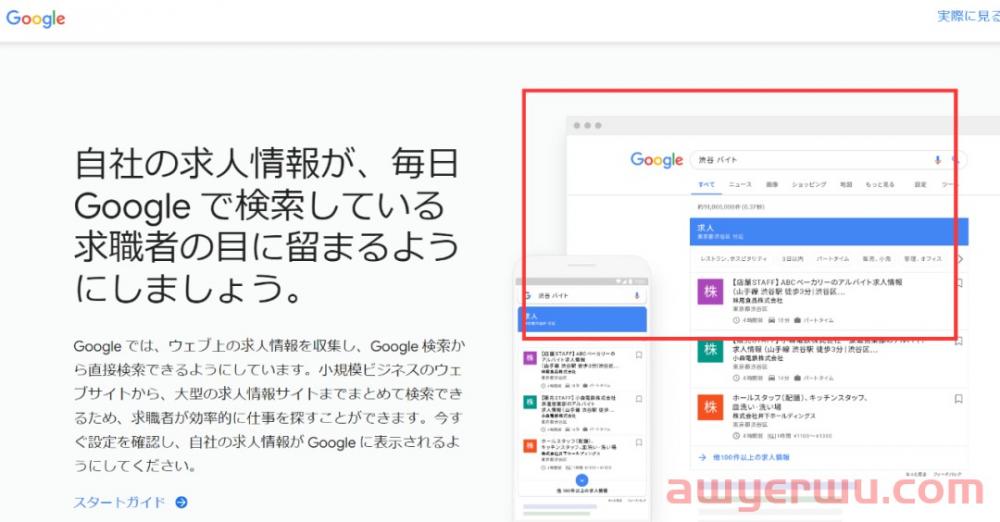Image resolution: width=1000 pixels, height=522 pixels.
Task: Click the teal company icon in the phone mockup
Action: [x=530, y=402]
